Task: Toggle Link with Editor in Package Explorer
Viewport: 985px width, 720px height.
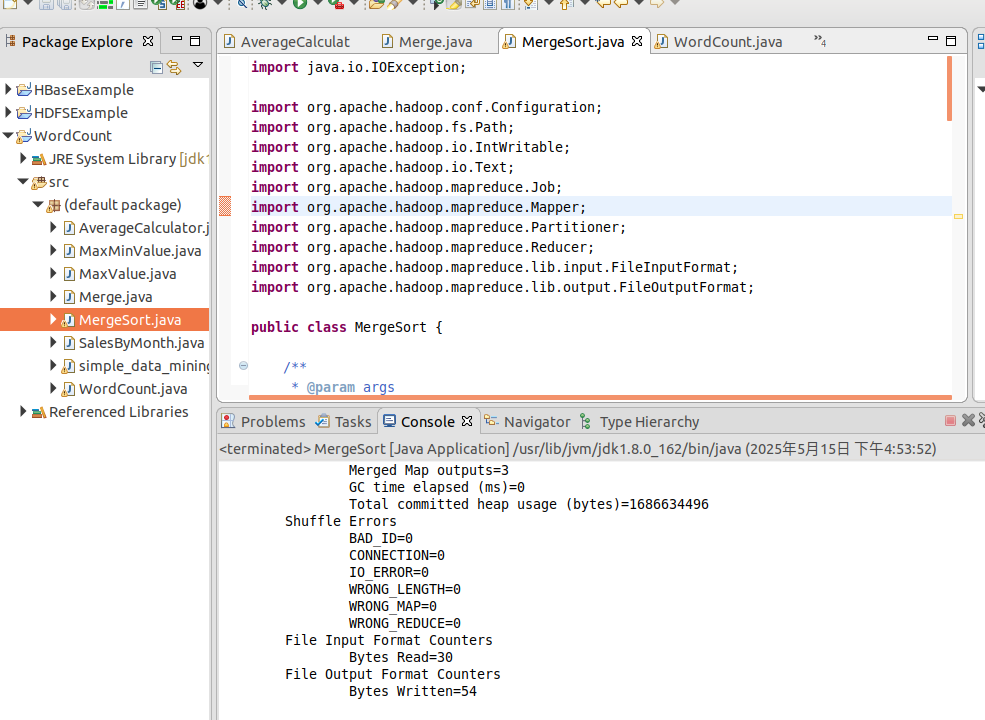Action: click(x=174, y=67)
